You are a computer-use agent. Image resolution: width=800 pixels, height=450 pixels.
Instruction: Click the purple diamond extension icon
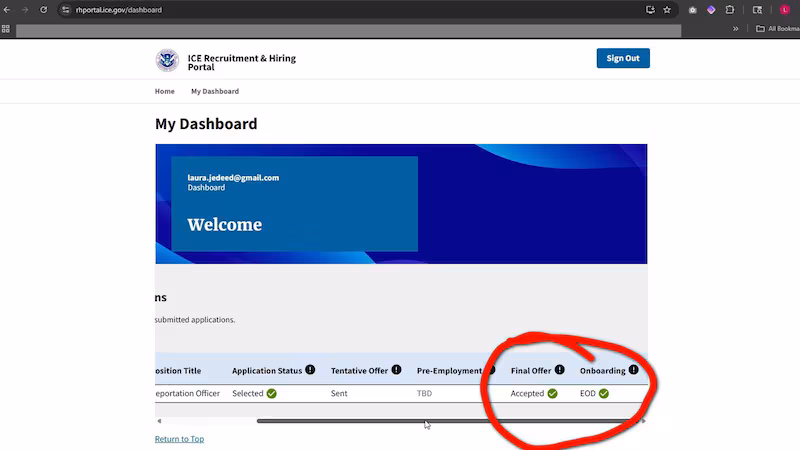[711, 10]
